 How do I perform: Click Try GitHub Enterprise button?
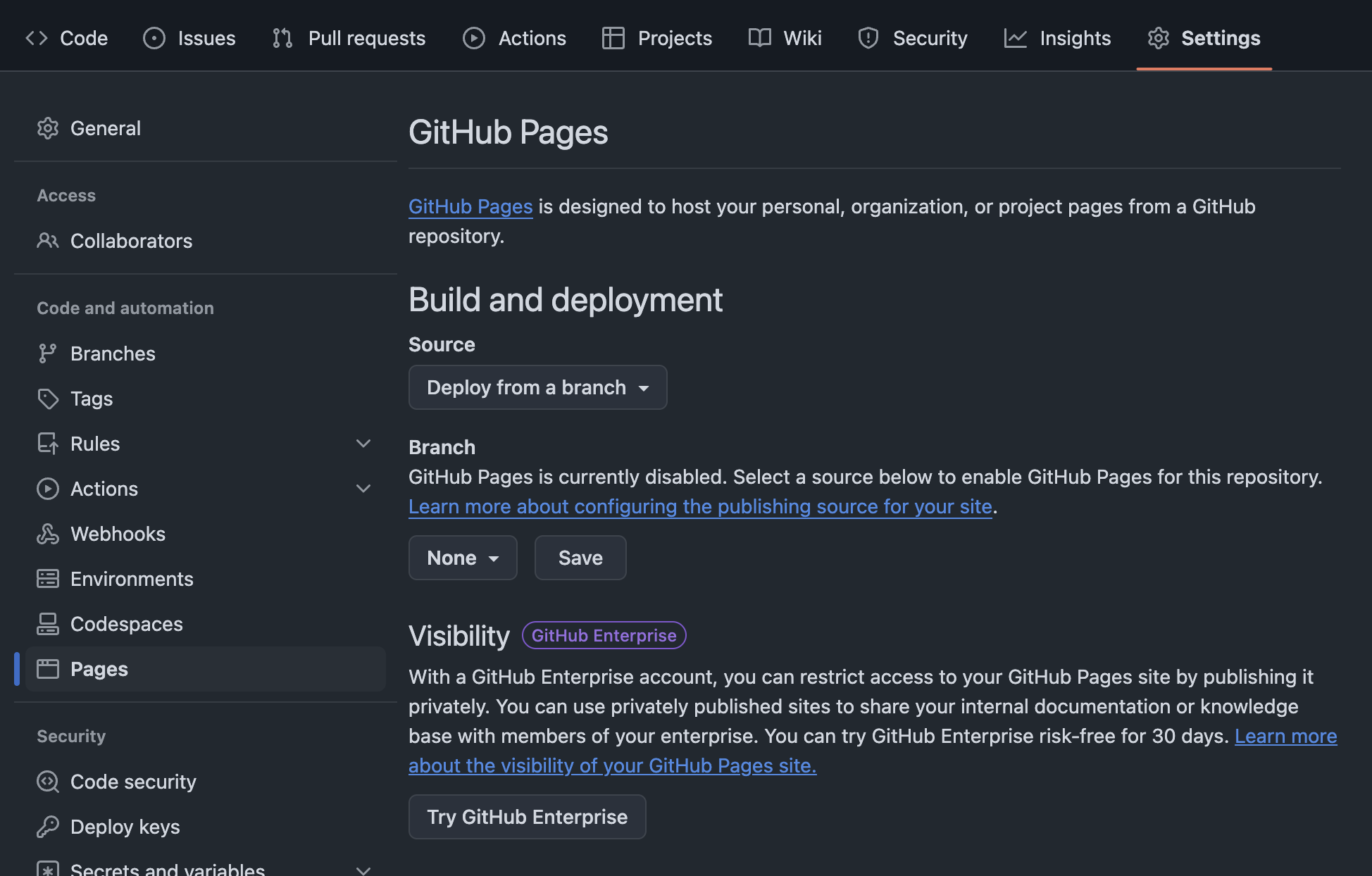(x=527, y=817)
